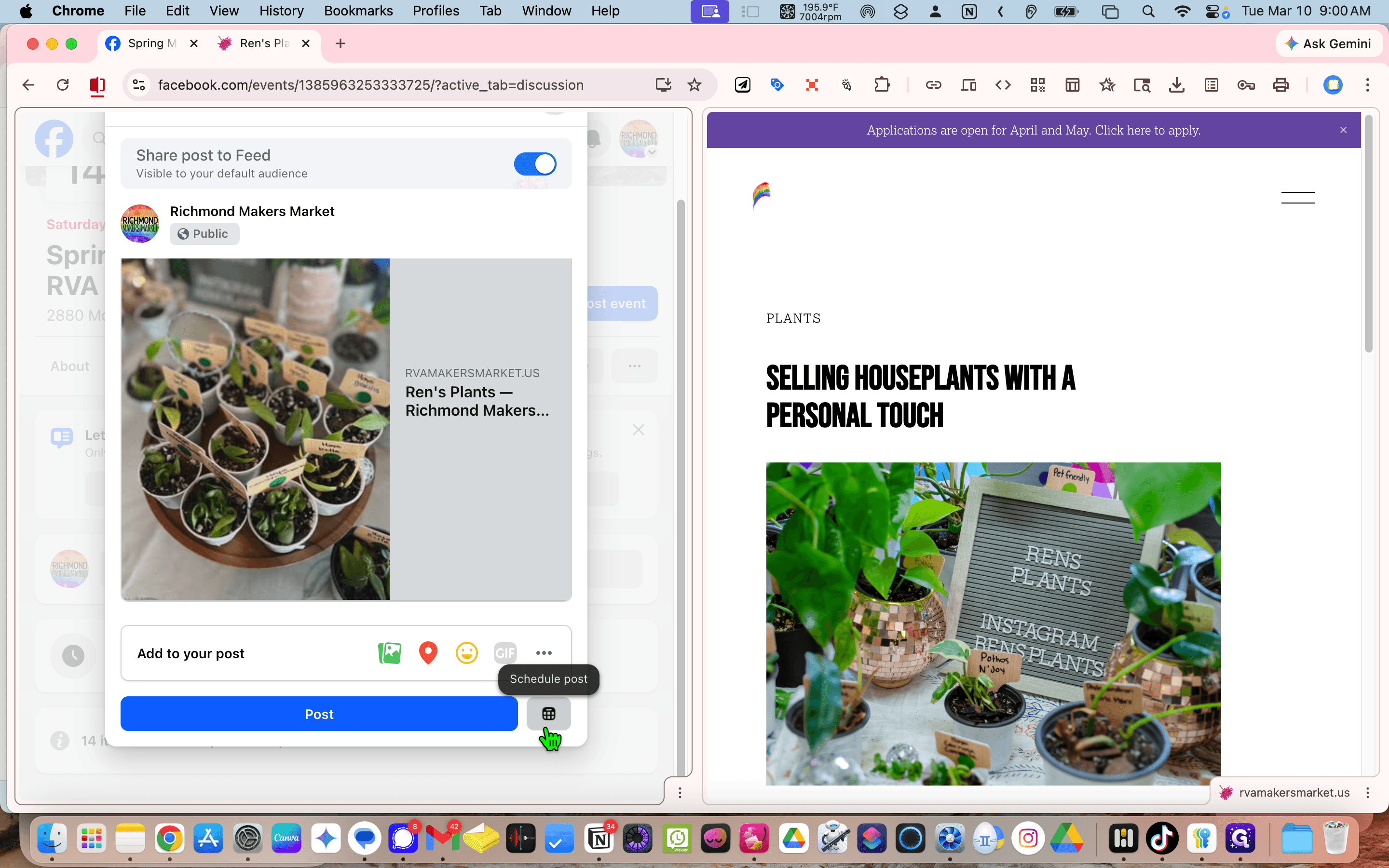Open TikTok from the dock
Screen dimensions: 1389x868
tap(1162, 839)
